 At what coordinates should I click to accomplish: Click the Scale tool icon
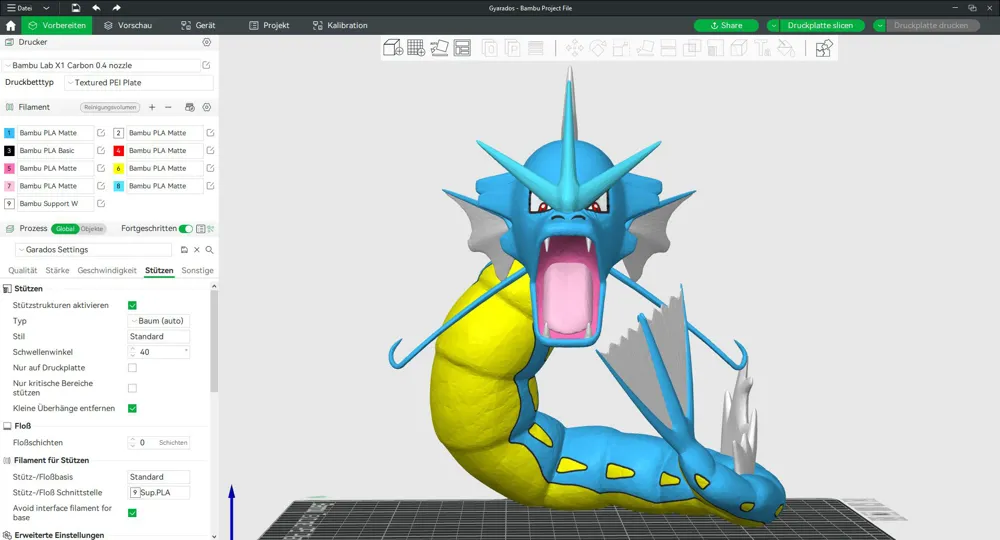click(621, 48)
